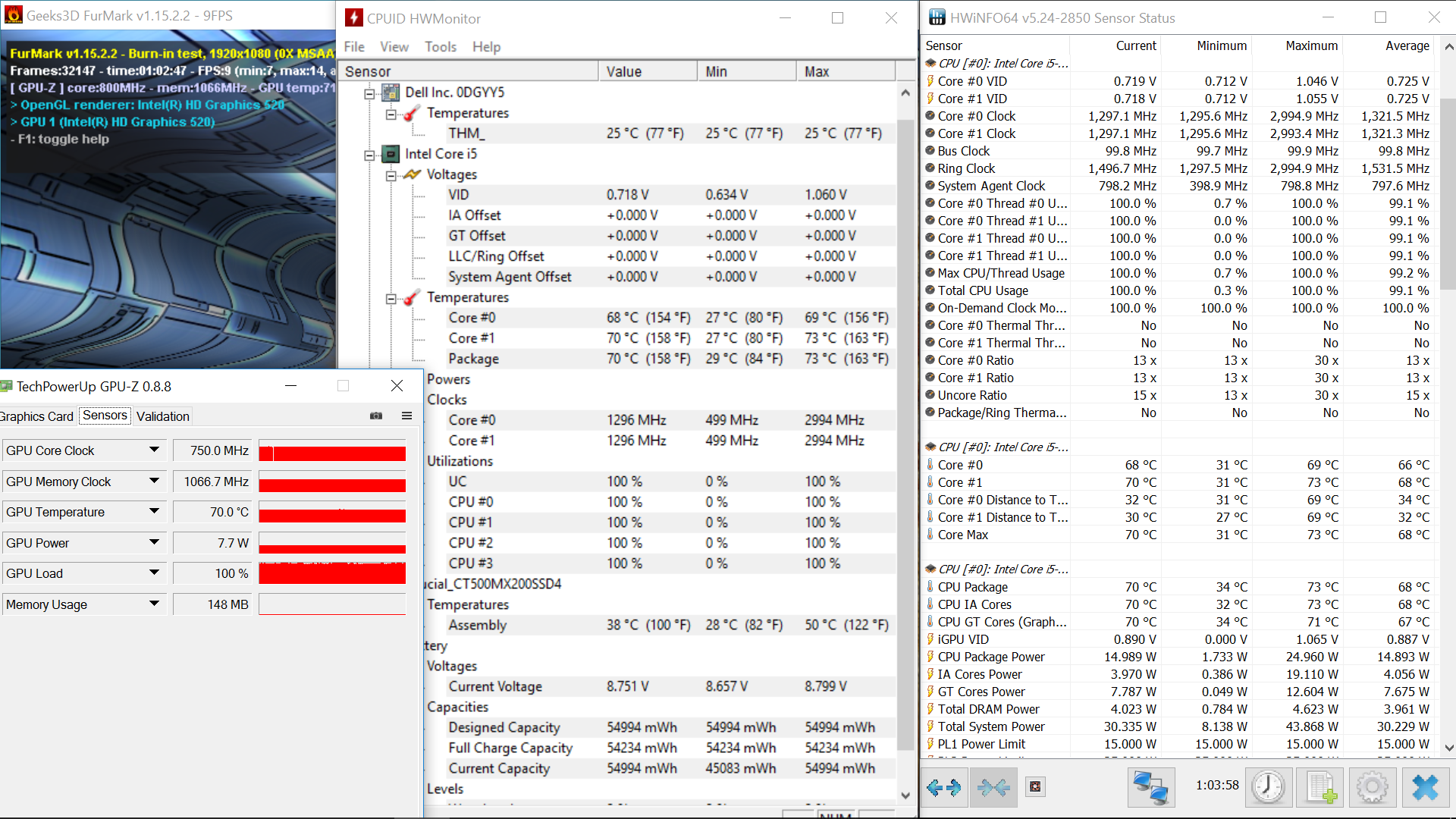Open HWMonitor Help menu
The height and width of the screenshot is (819, 1456).
coord(486,47)
